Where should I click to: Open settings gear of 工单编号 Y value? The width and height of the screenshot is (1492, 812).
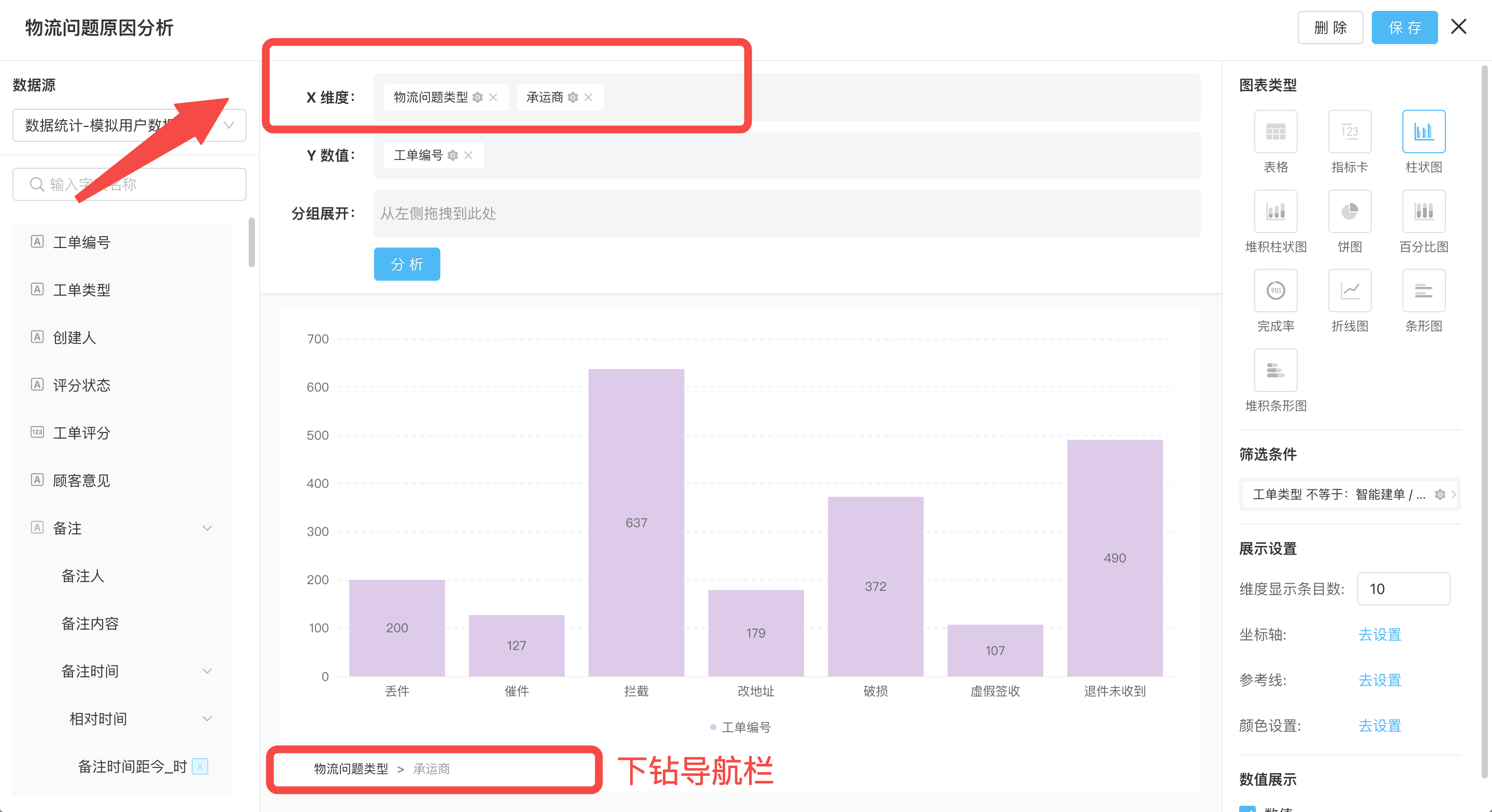453,155
